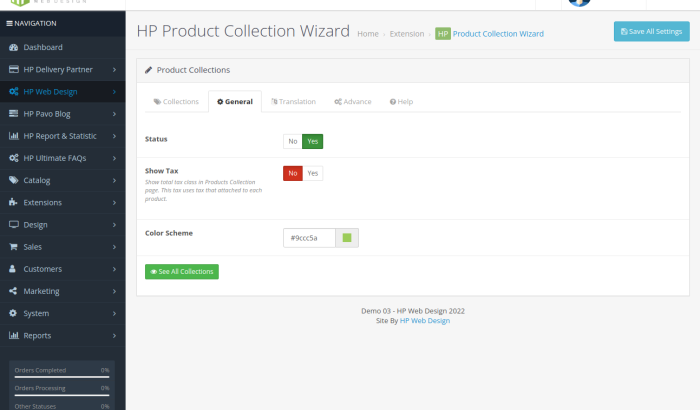Click the HP Web Design logo
This screenshot has height=410, width=700.
(x=48, y=3)
